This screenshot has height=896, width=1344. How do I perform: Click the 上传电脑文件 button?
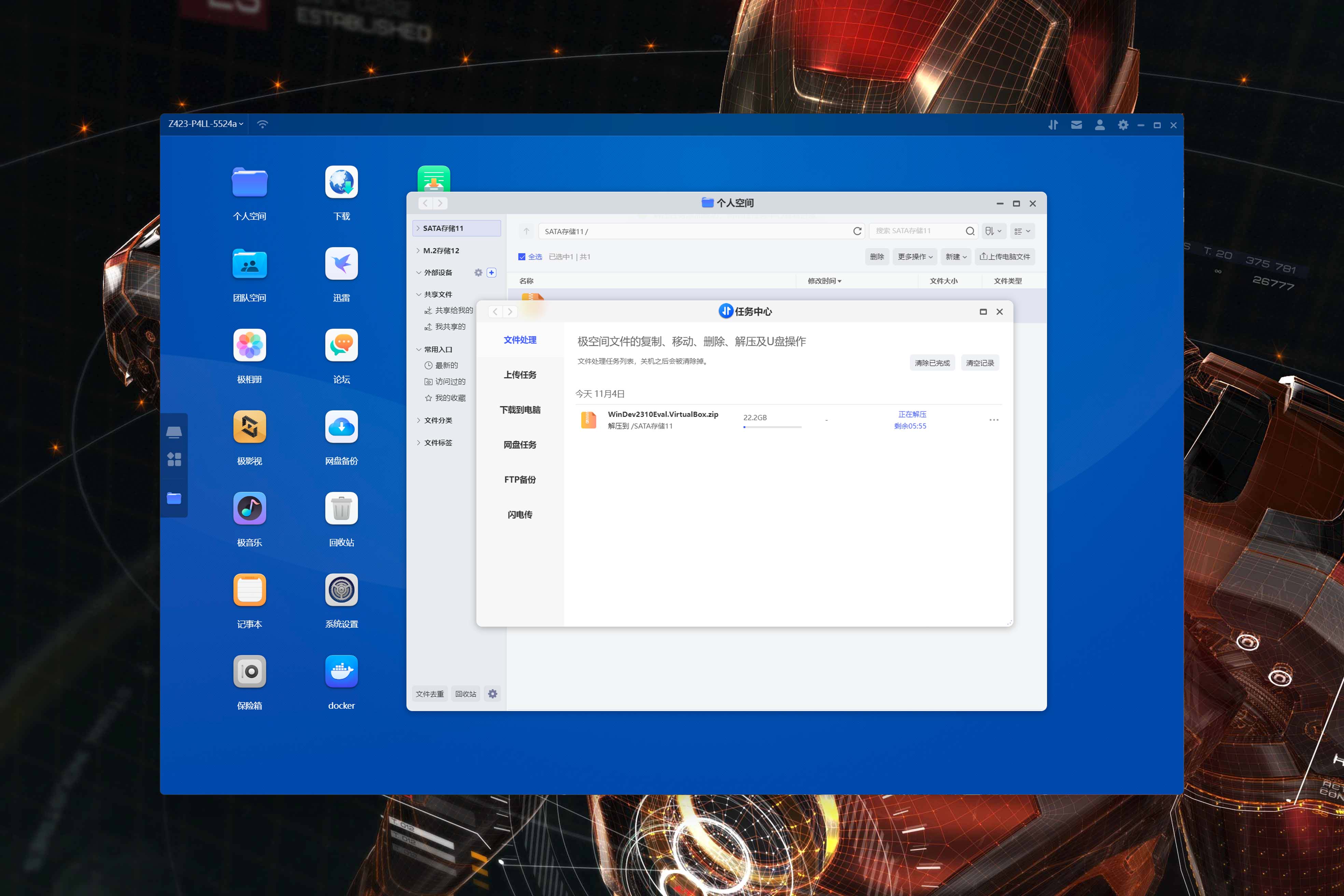[1005, 256]
